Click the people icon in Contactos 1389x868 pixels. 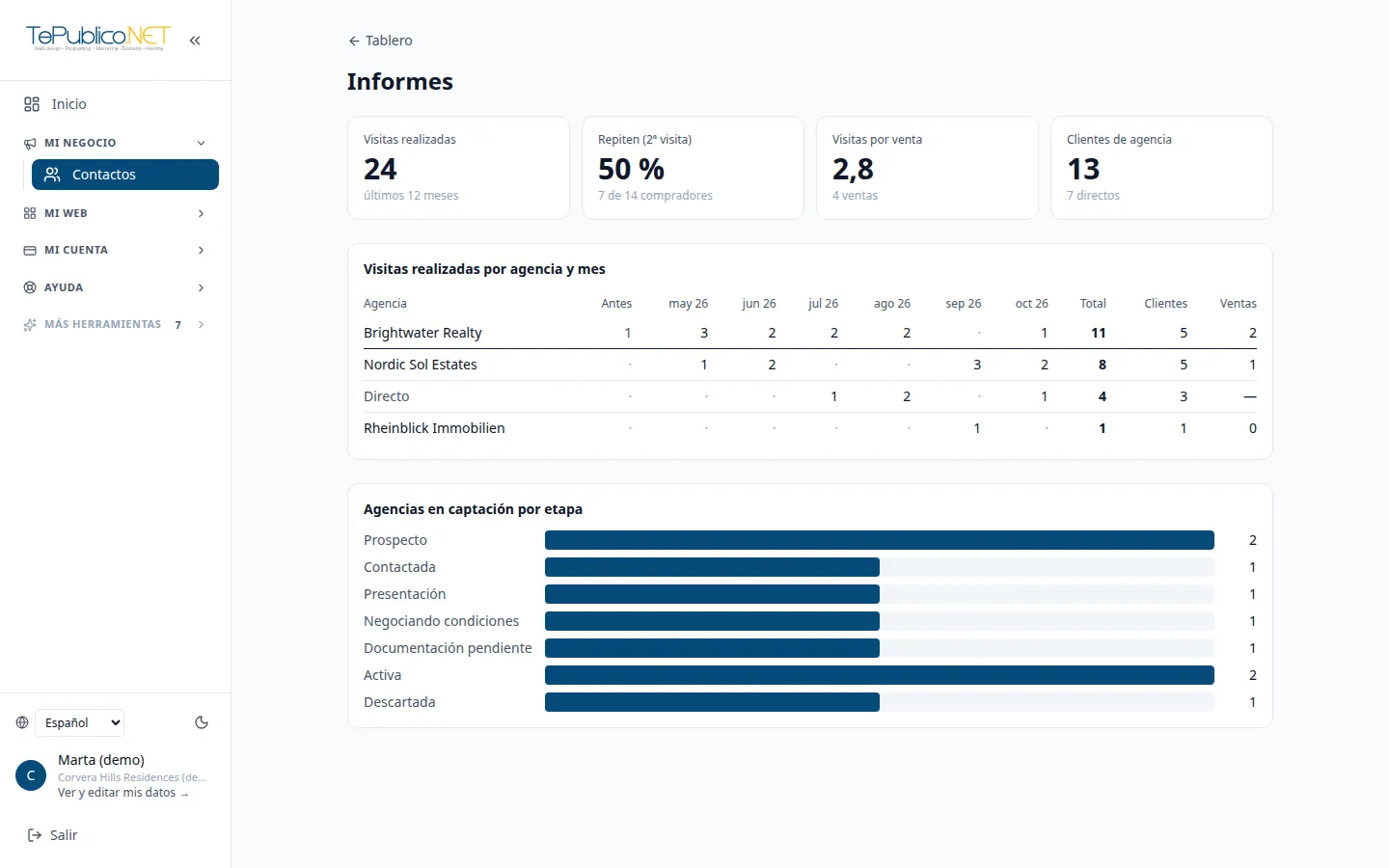pos(53,175)
